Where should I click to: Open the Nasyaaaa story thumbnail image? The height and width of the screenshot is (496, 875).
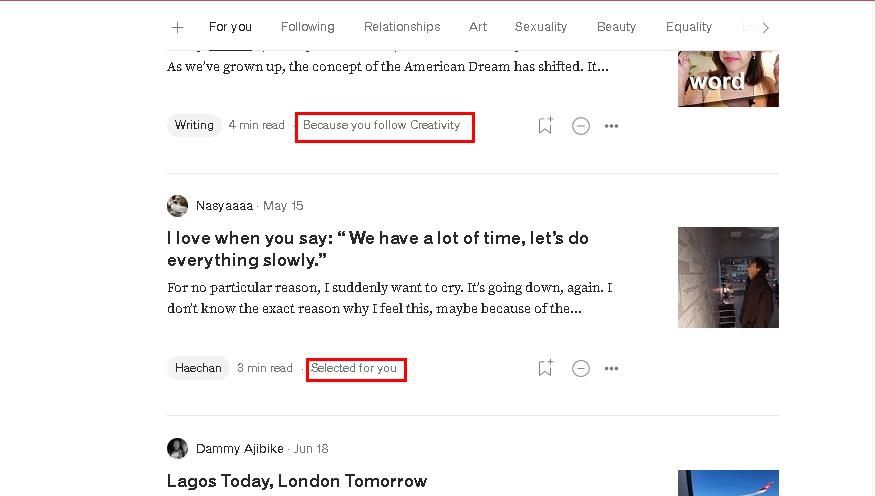point(728,277)
